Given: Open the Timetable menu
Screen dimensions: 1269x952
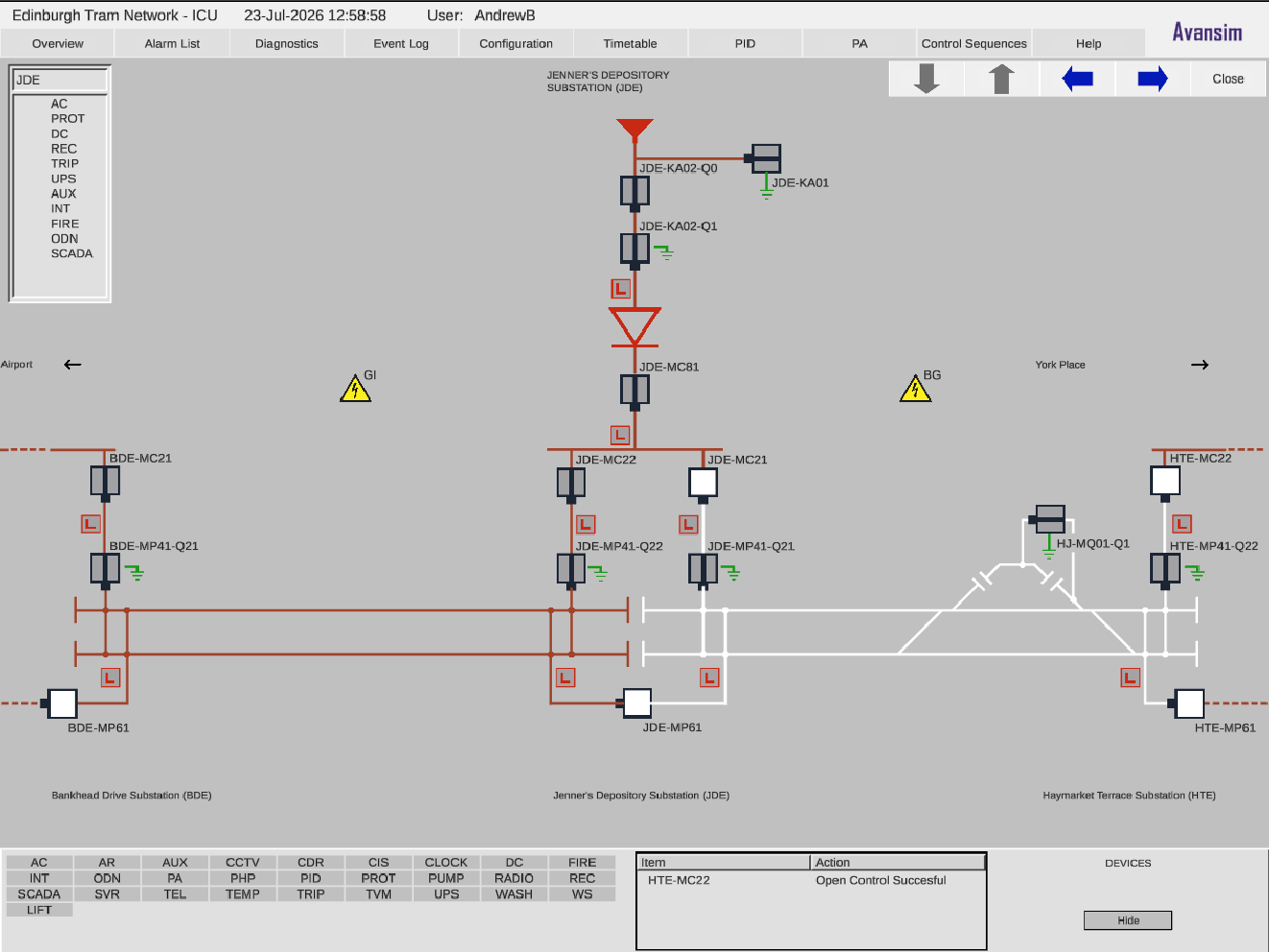Looking at the screenshot, I should tap(630, 43).
